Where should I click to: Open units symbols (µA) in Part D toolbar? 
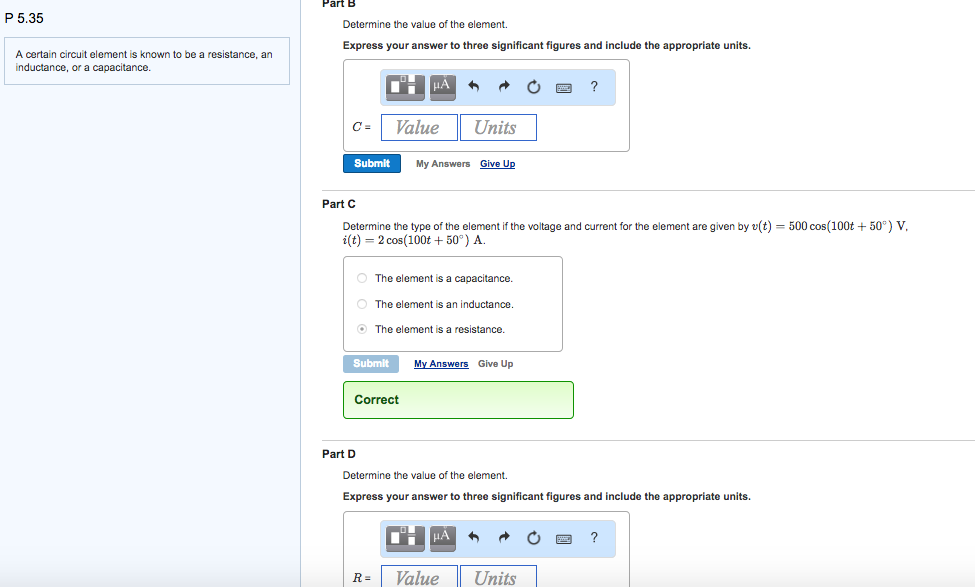pos(442,538)
